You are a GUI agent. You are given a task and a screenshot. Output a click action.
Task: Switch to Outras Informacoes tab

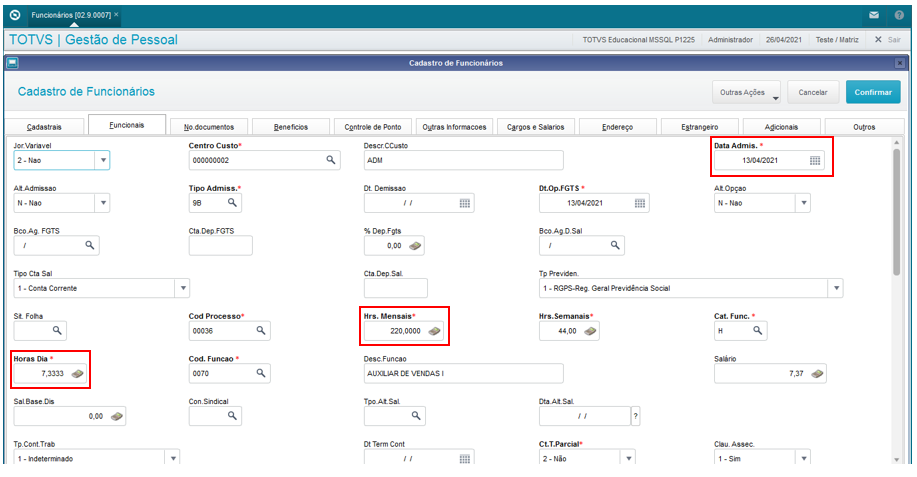pyautogui.click(x=454, y=127)
